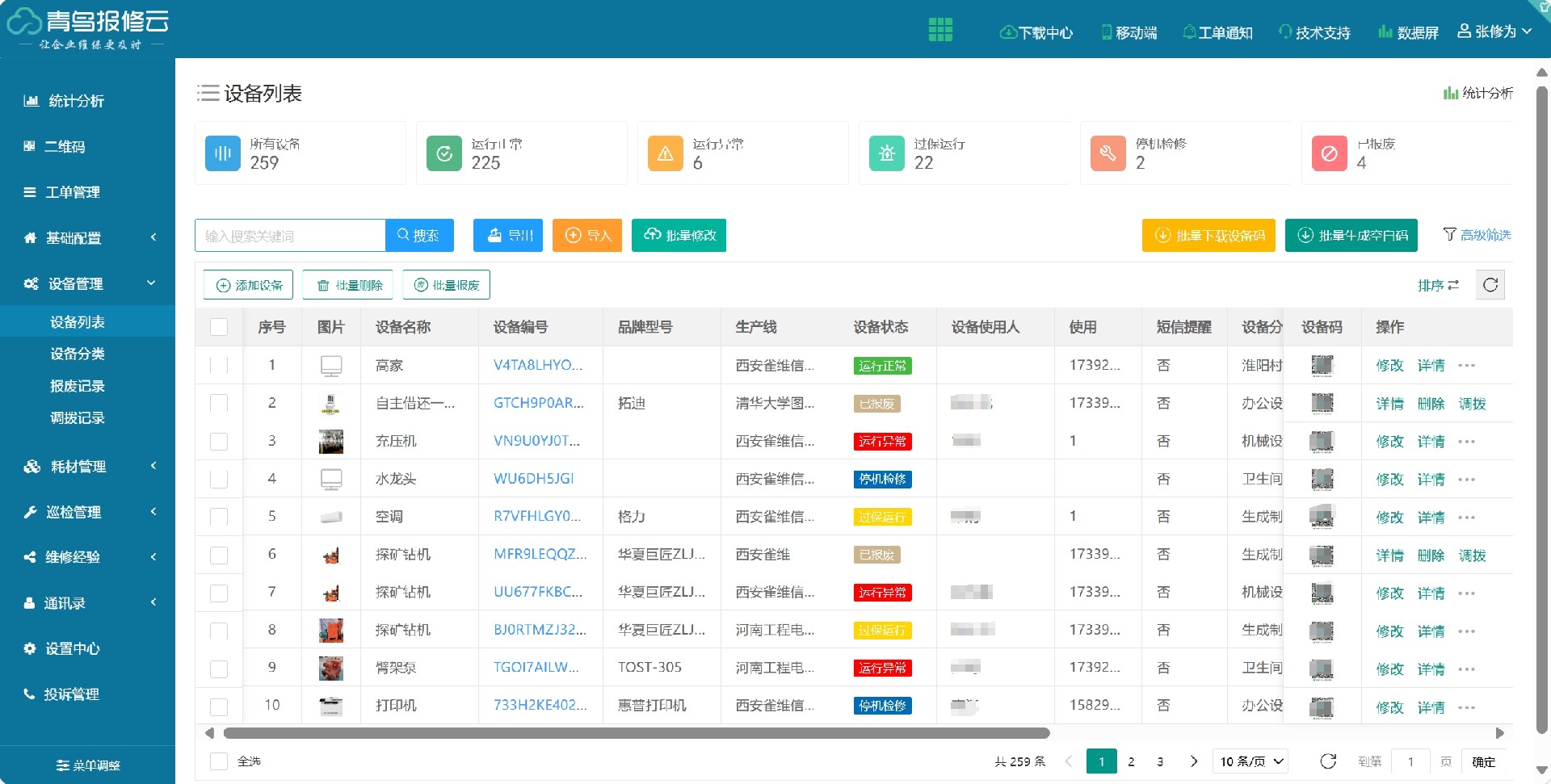Open the 10 条/页 page size dropdown
The image size is (1551, 784).
pyautogui.click(x=1250, y=761)
